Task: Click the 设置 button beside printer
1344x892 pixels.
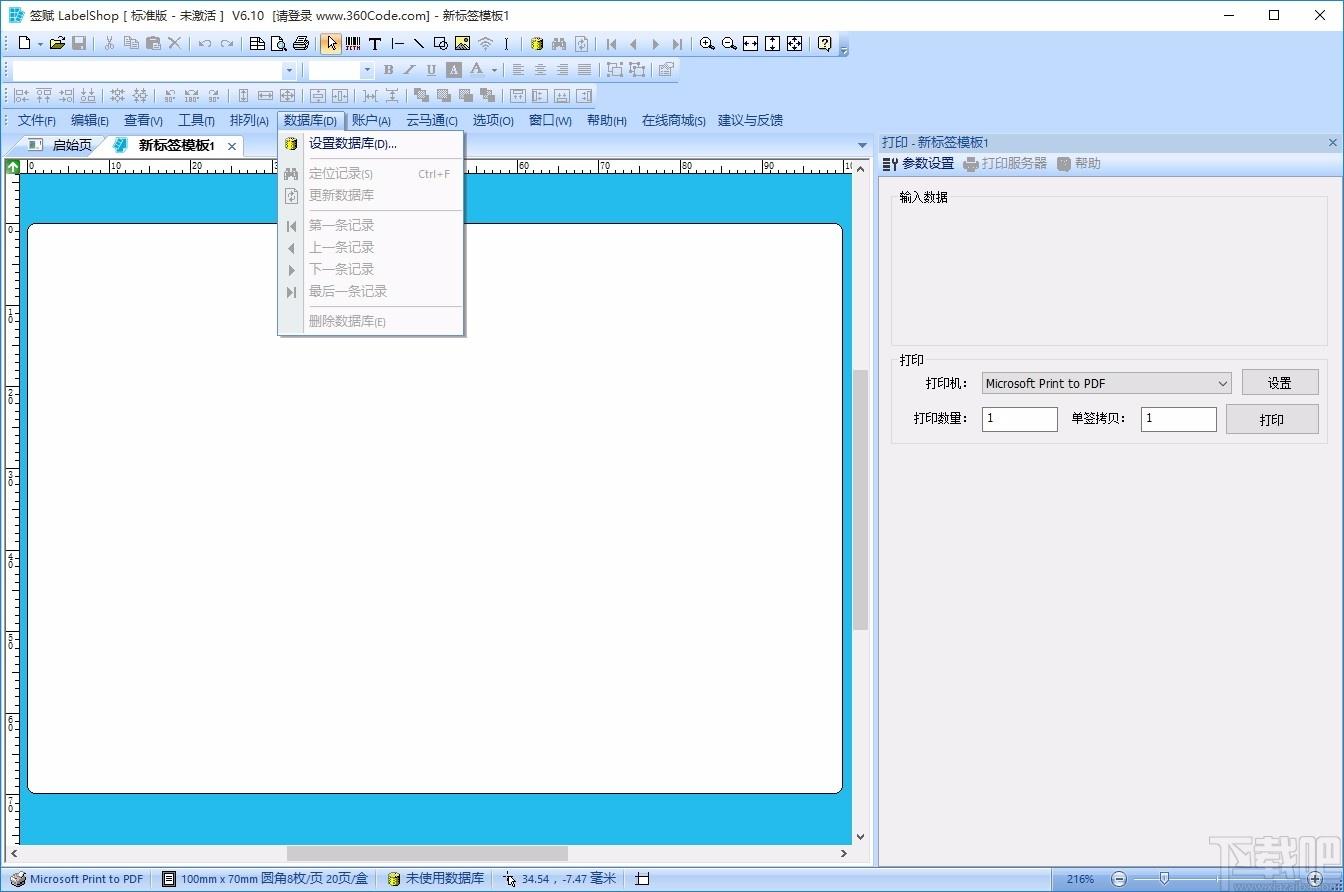Action: tap(1280, 382)
